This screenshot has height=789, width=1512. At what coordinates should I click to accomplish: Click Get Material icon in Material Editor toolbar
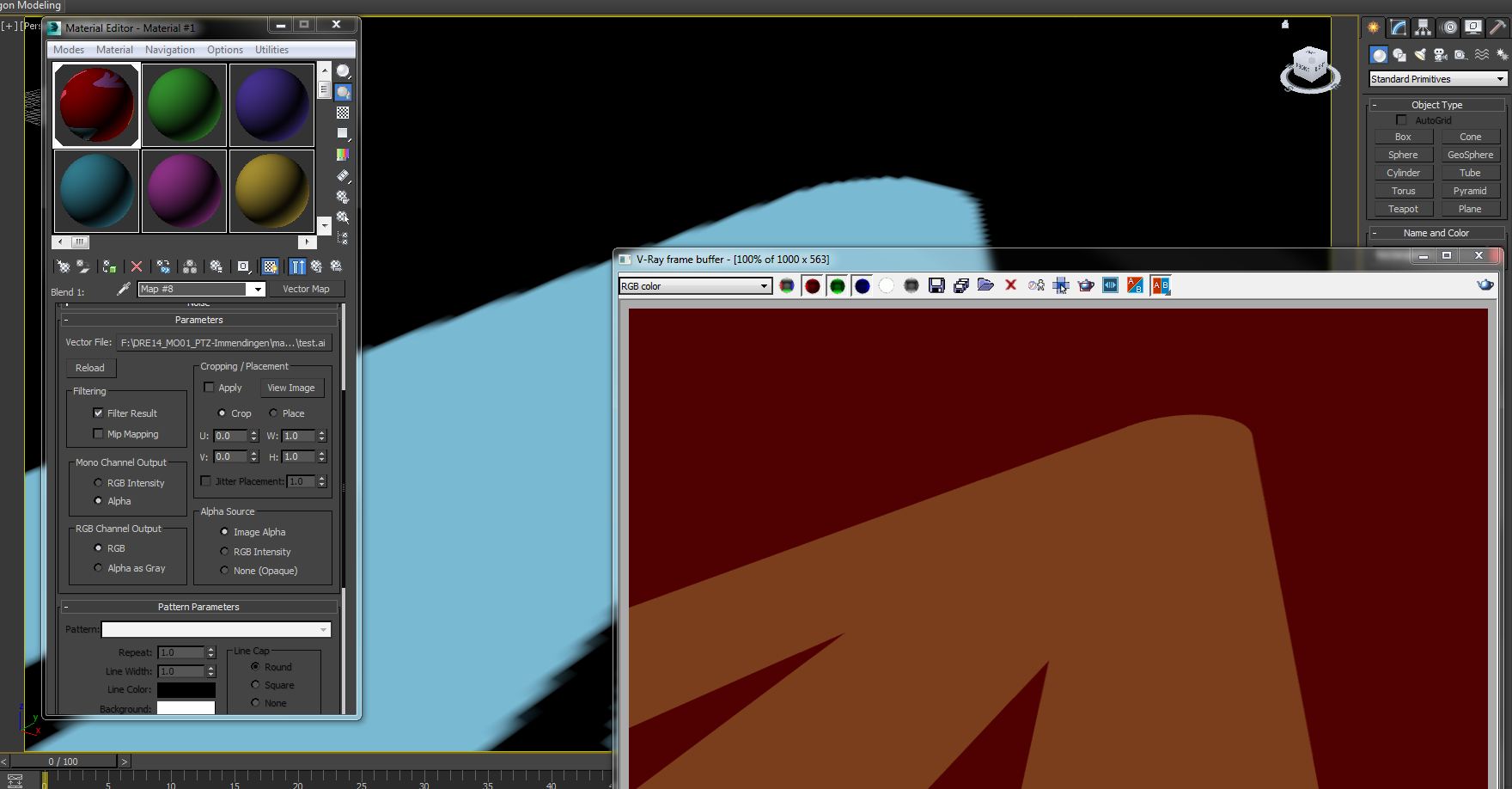pyautogui.click(x=63, y=266)
